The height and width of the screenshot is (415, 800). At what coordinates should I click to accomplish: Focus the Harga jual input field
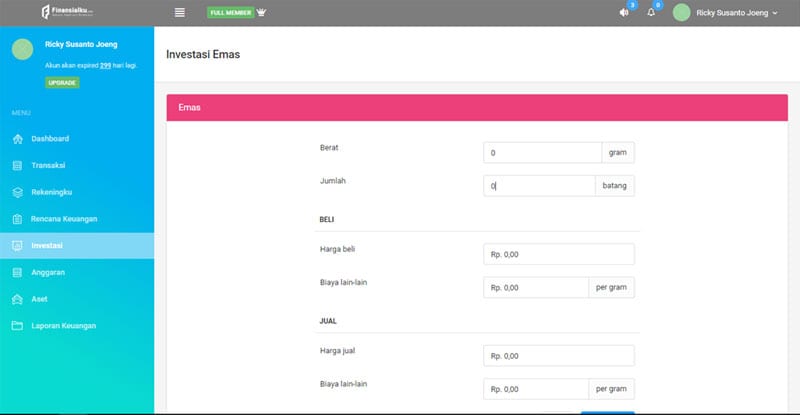(559, 356)
